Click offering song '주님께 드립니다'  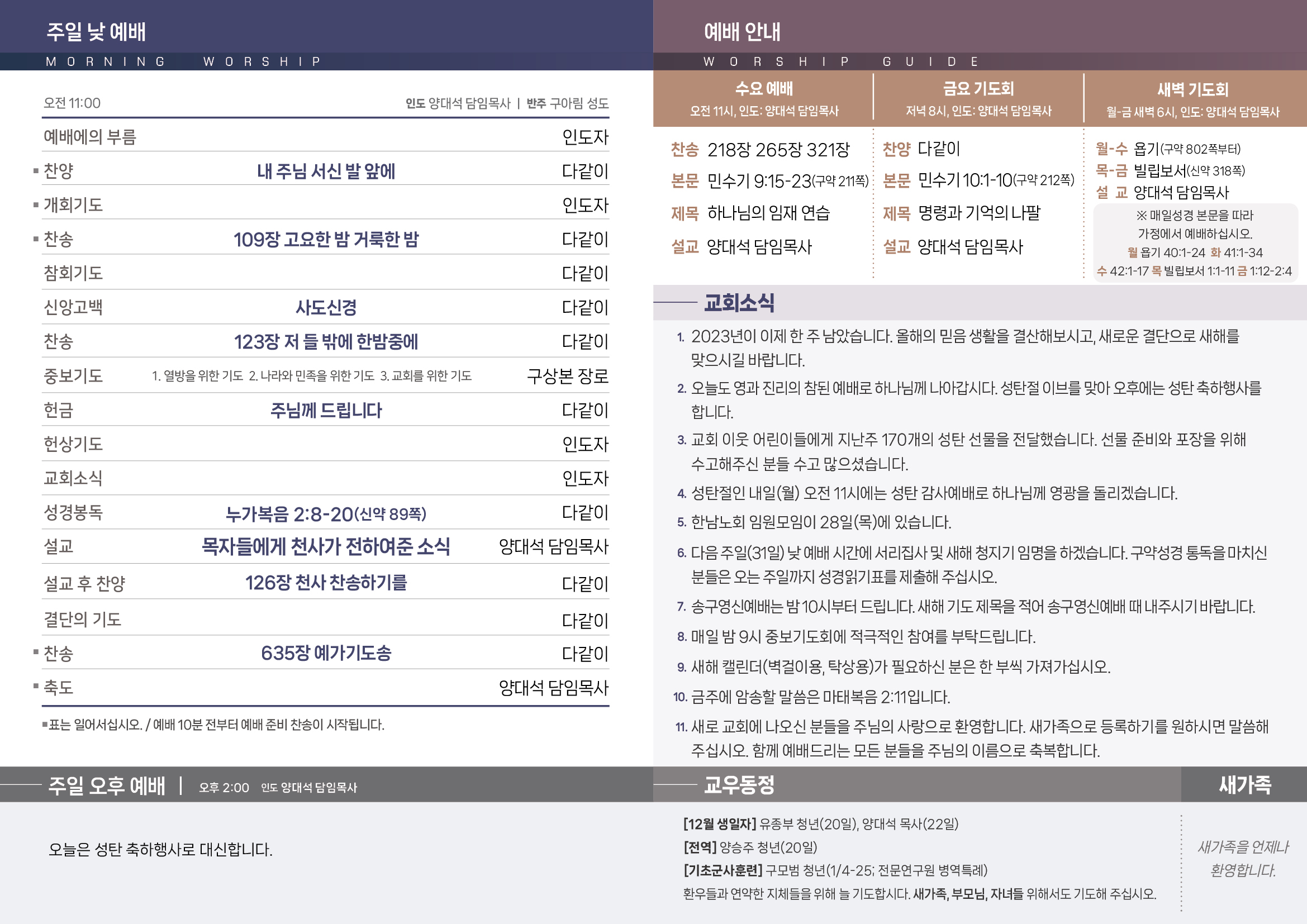point(326,410)
